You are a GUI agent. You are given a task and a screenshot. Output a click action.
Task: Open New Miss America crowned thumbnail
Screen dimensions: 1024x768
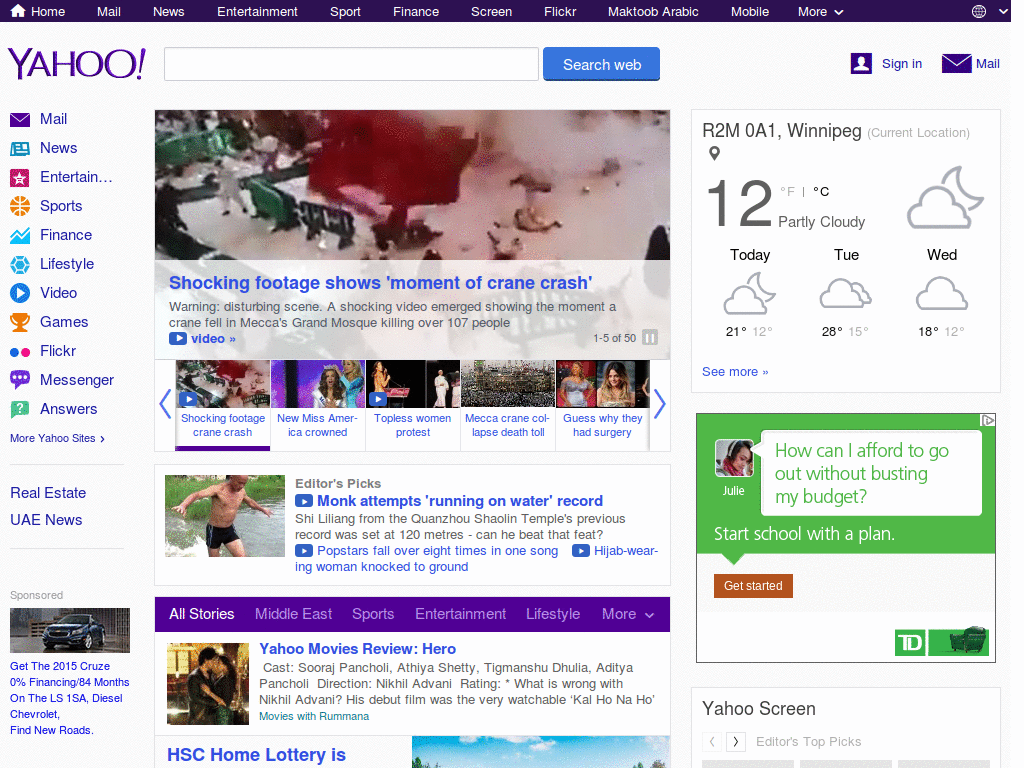(317, 384)
